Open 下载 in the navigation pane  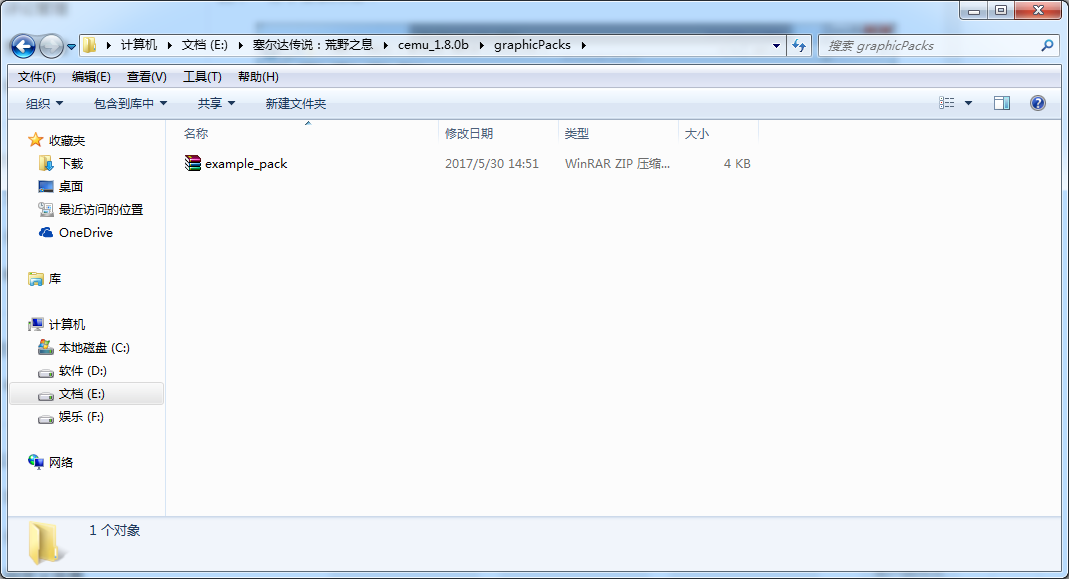pos(71,164)
